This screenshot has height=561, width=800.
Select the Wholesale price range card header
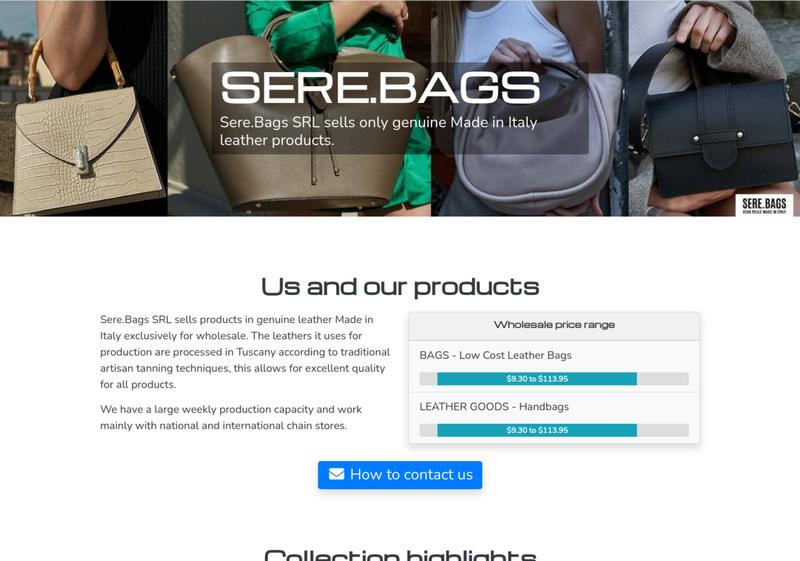pyautogui.click(x=554, y=326)
